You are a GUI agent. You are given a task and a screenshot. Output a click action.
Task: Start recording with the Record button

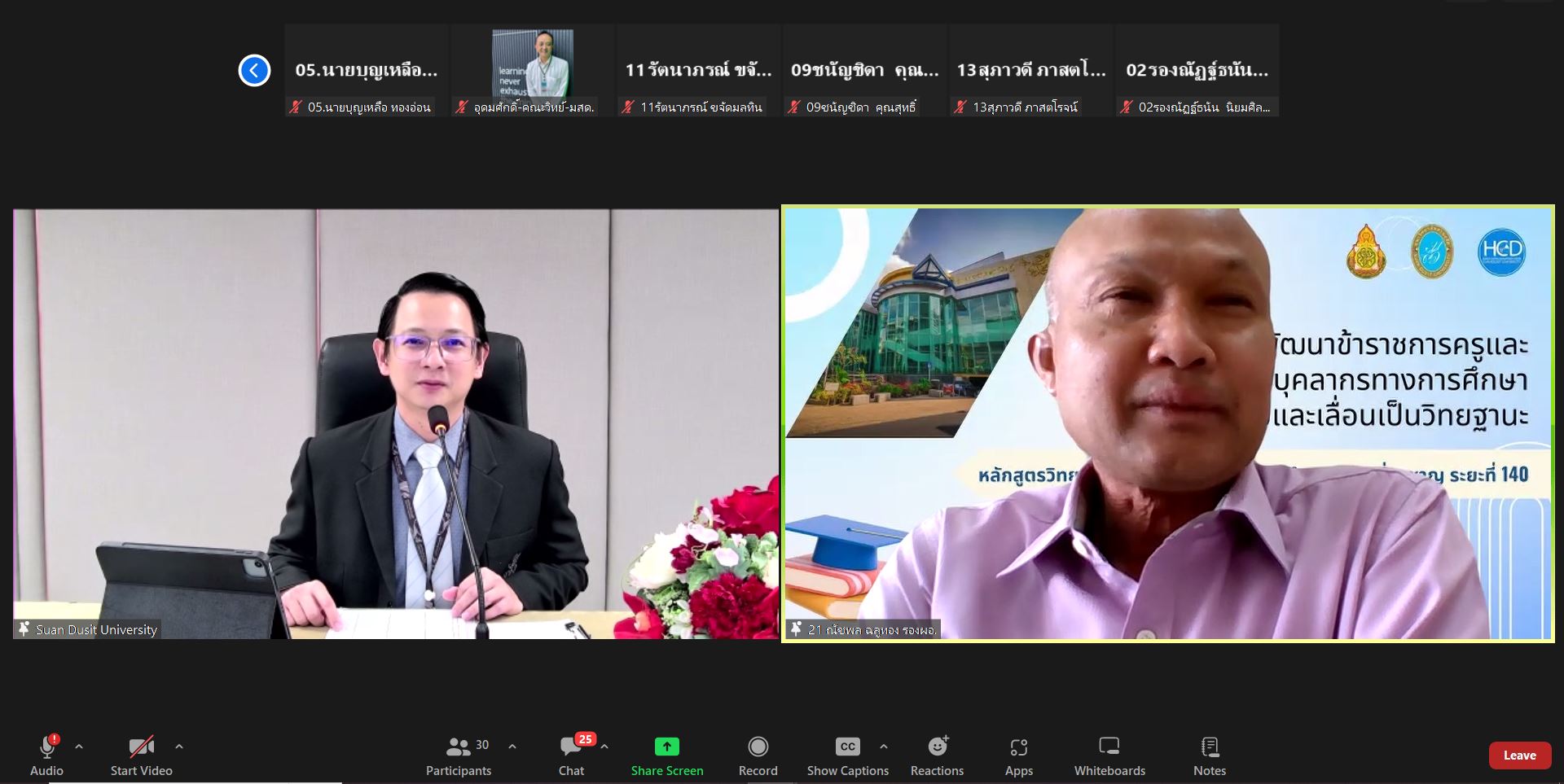pos(758,756)
